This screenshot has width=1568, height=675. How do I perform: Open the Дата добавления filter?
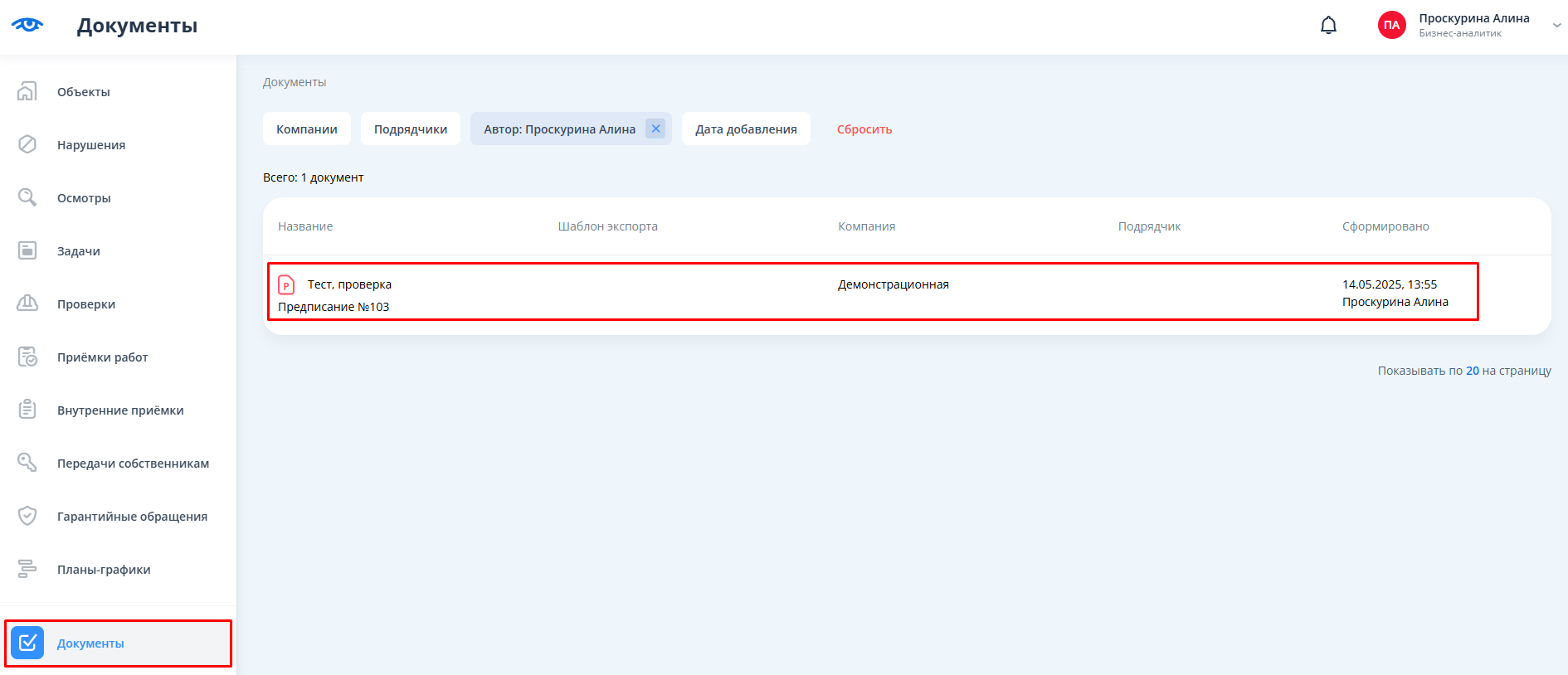[x=745, y=129]
